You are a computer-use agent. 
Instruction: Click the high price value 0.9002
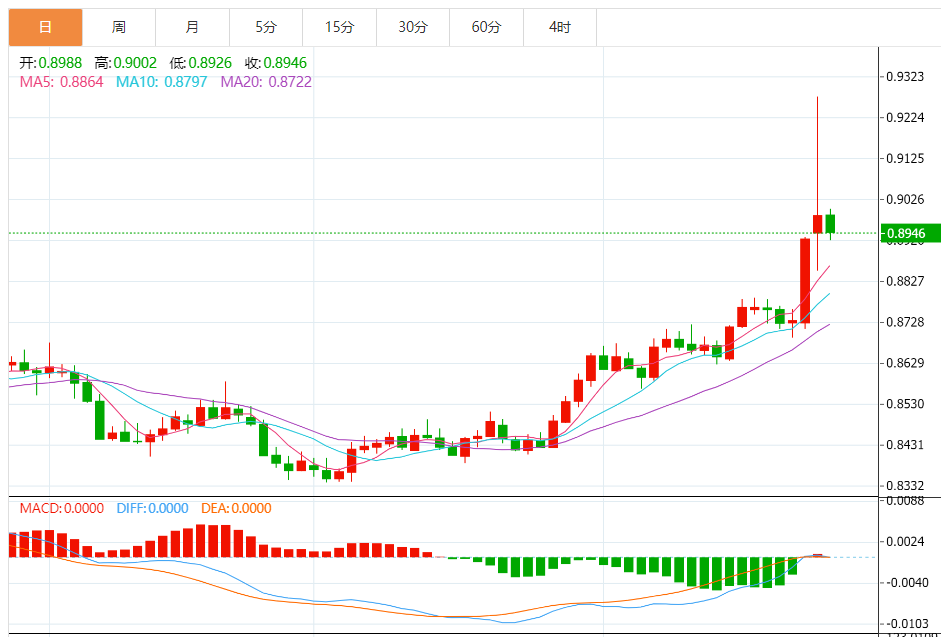coord(135,63)
